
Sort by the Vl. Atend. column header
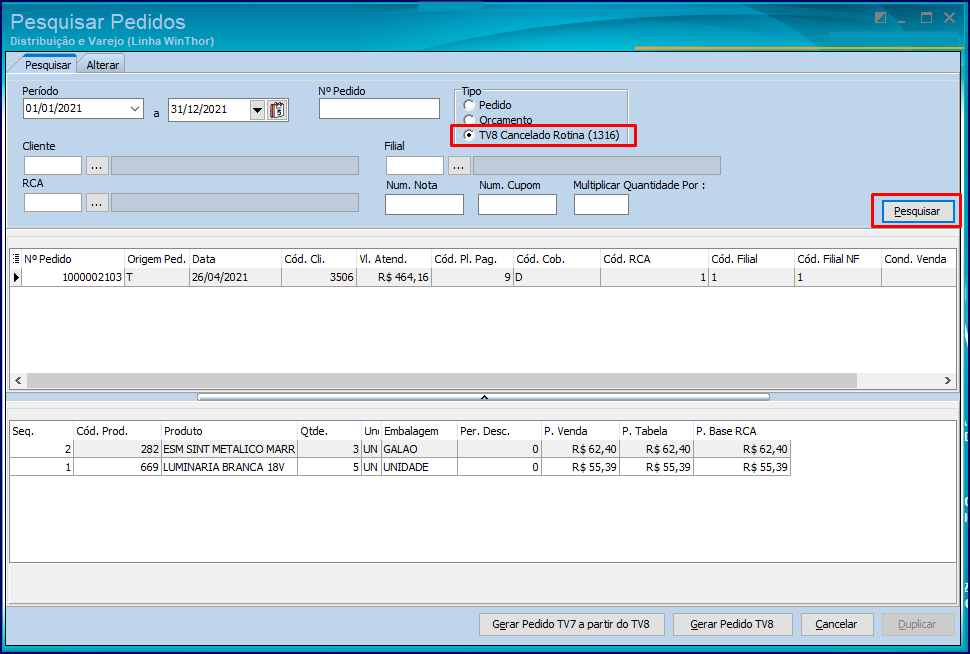(x=394, y=259)
